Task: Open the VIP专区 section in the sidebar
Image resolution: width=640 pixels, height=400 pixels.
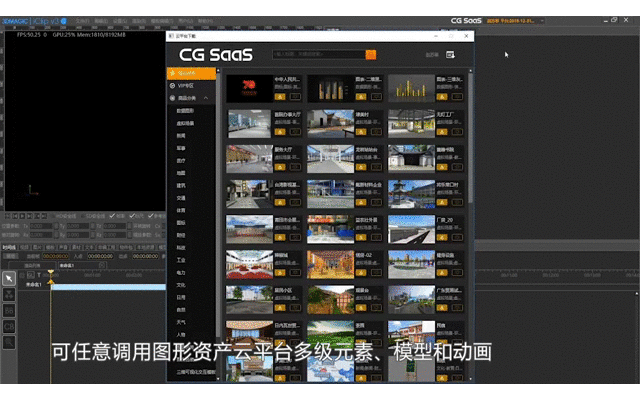Action: [x=191, y=86]
